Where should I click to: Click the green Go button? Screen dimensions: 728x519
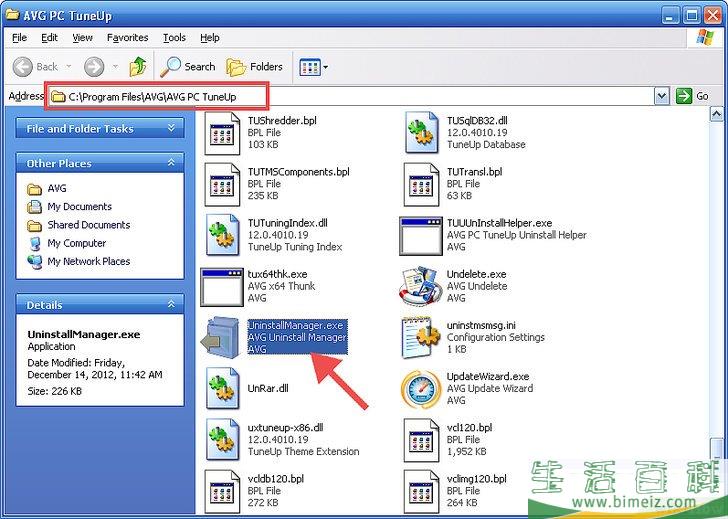[684, 96]
